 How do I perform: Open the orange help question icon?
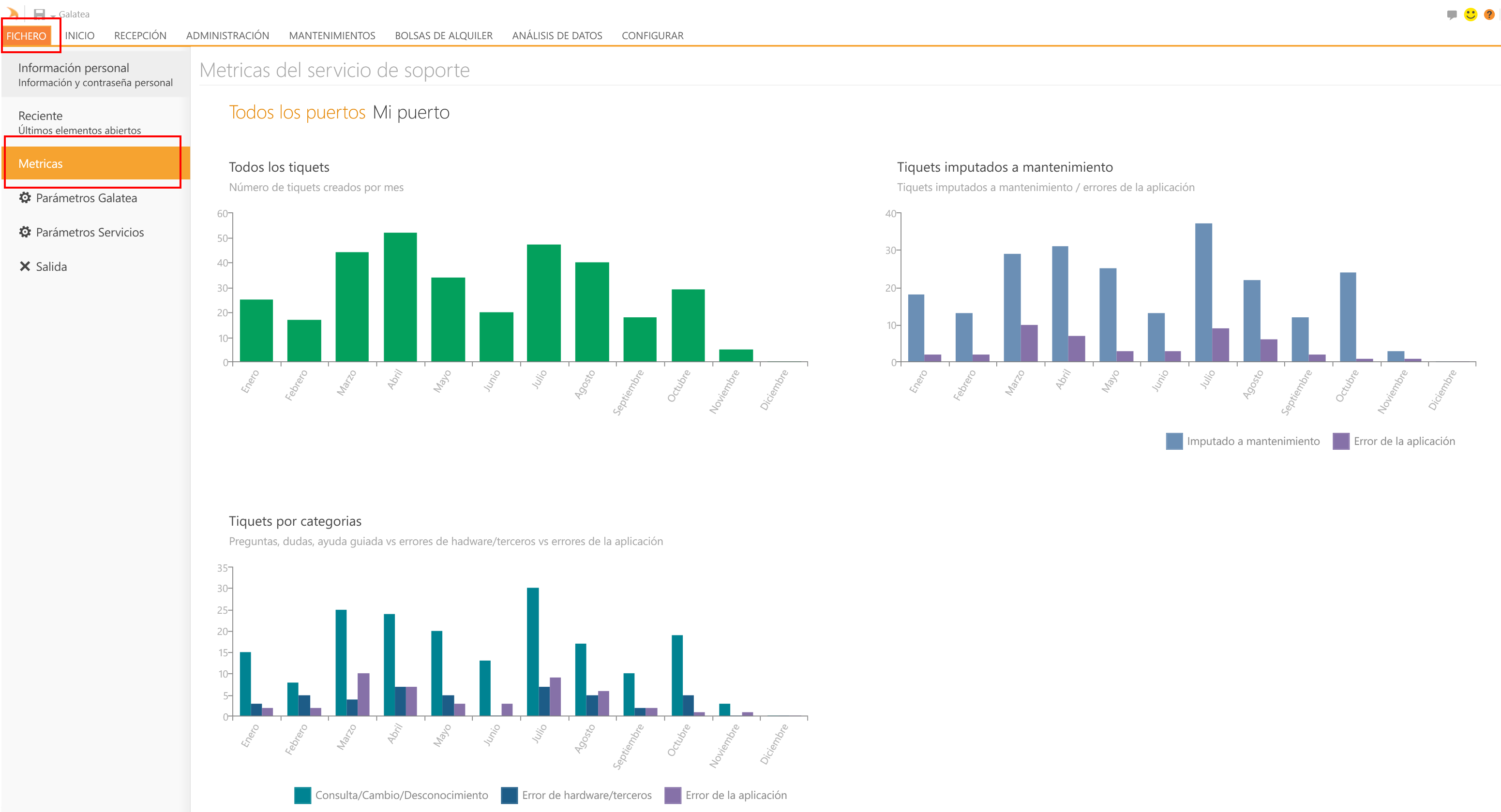point(1489,15)
